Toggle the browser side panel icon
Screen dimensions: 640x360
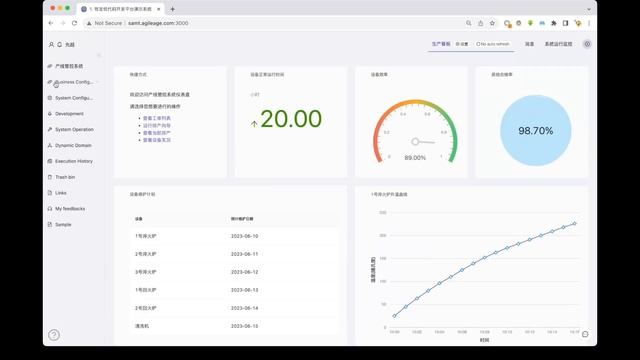pyautogui.click(x=565, y=23)
